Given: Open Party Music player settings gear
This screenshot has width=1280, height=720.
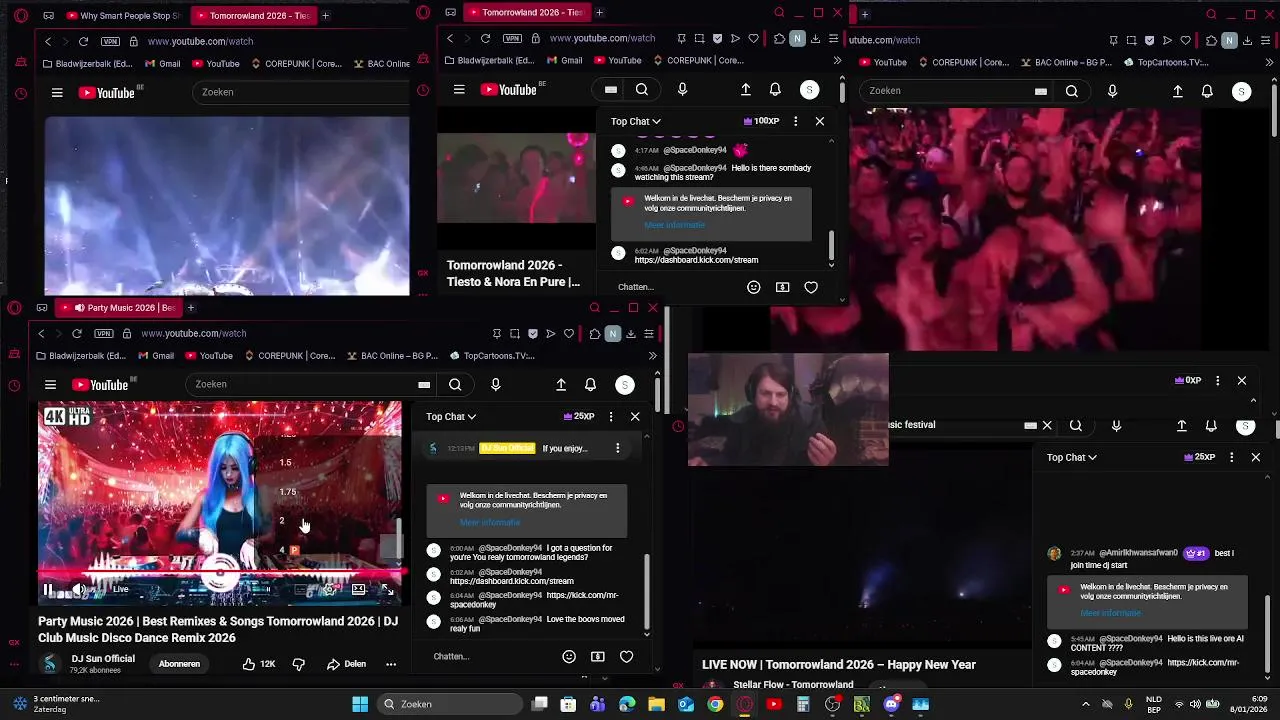Looking at the screenshot, I should point(330,589).
